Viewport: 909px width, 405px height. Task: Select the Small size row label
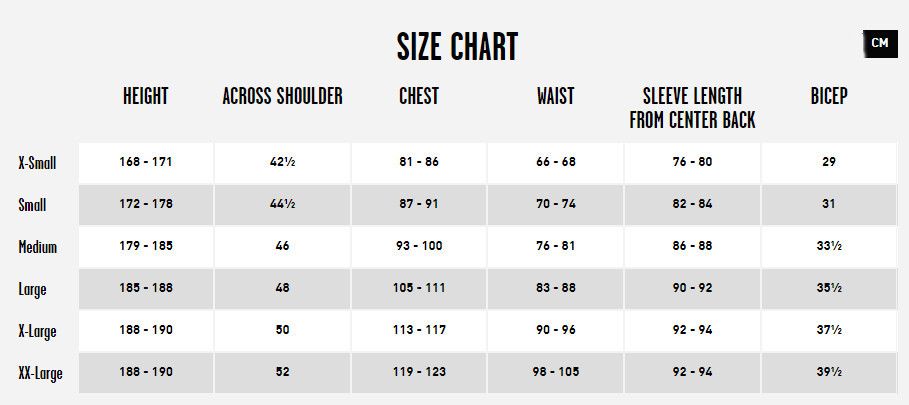(32, 205)
